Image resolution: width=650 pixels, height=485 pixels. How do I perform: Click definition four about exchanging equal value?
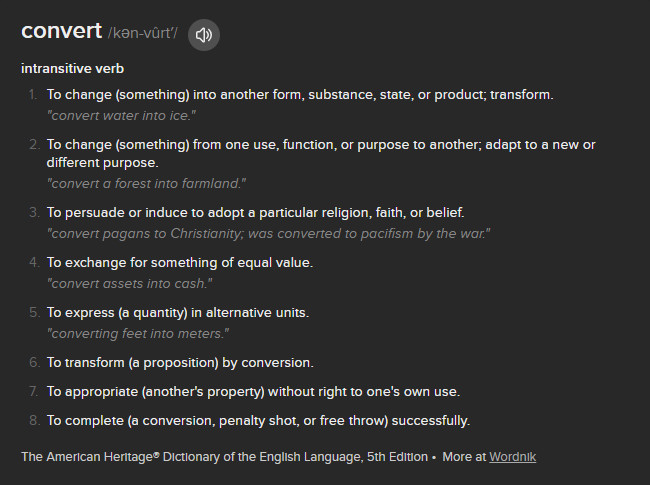[180, 262]
